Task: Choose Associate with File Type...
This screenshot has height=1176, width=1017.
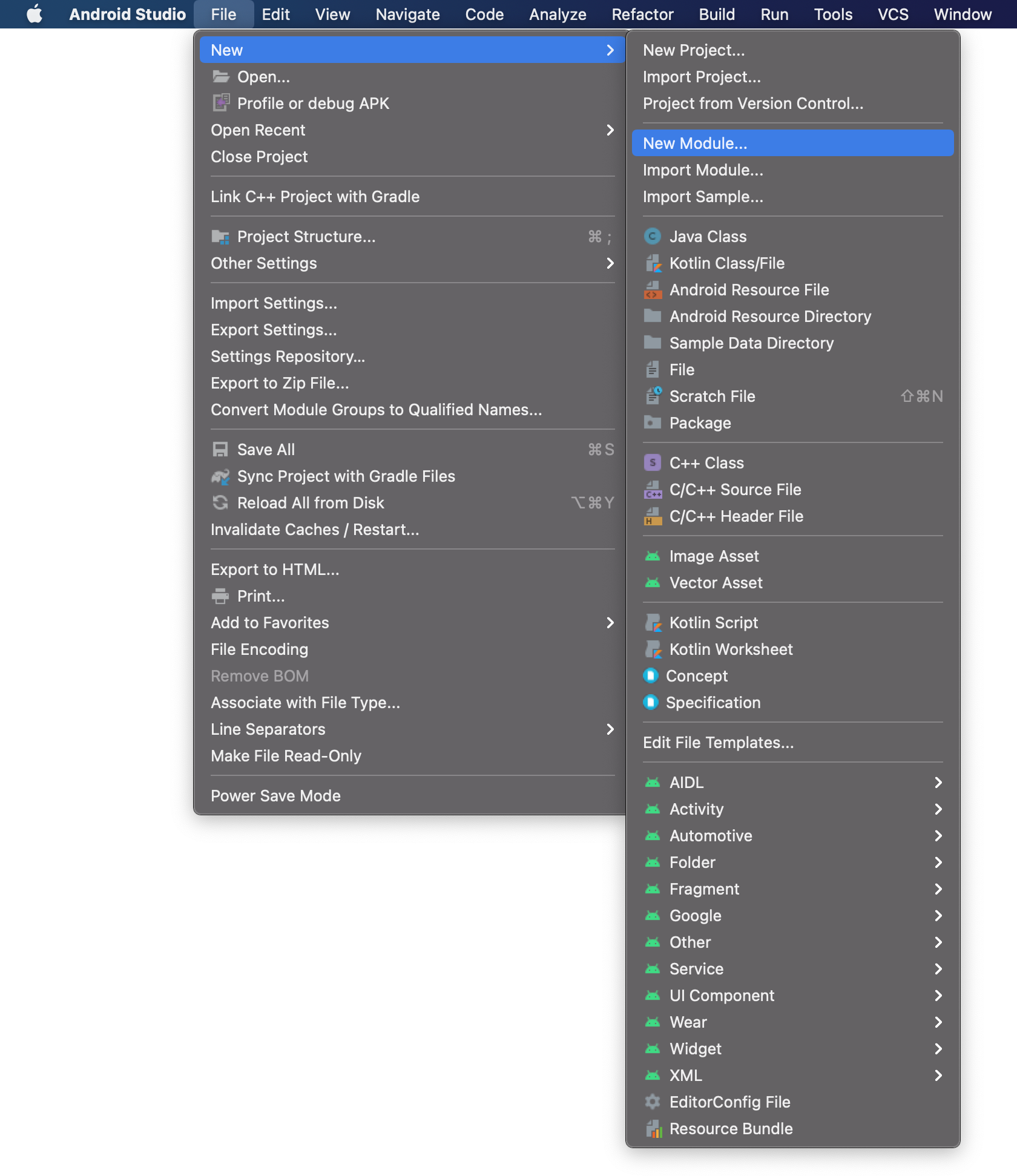Action: 412,703
